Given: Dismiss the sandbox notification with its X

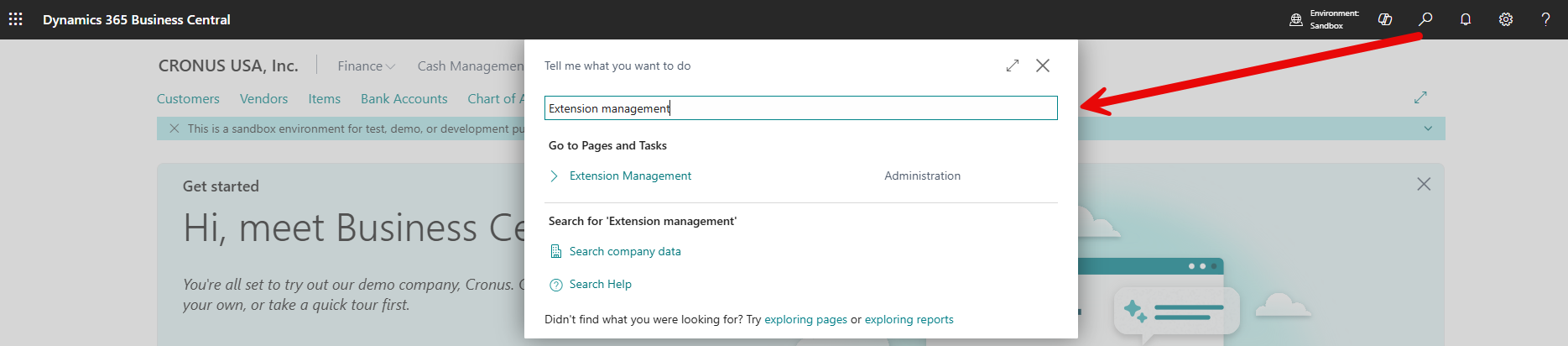Looking at the screenshot, I should coord(175,128).
